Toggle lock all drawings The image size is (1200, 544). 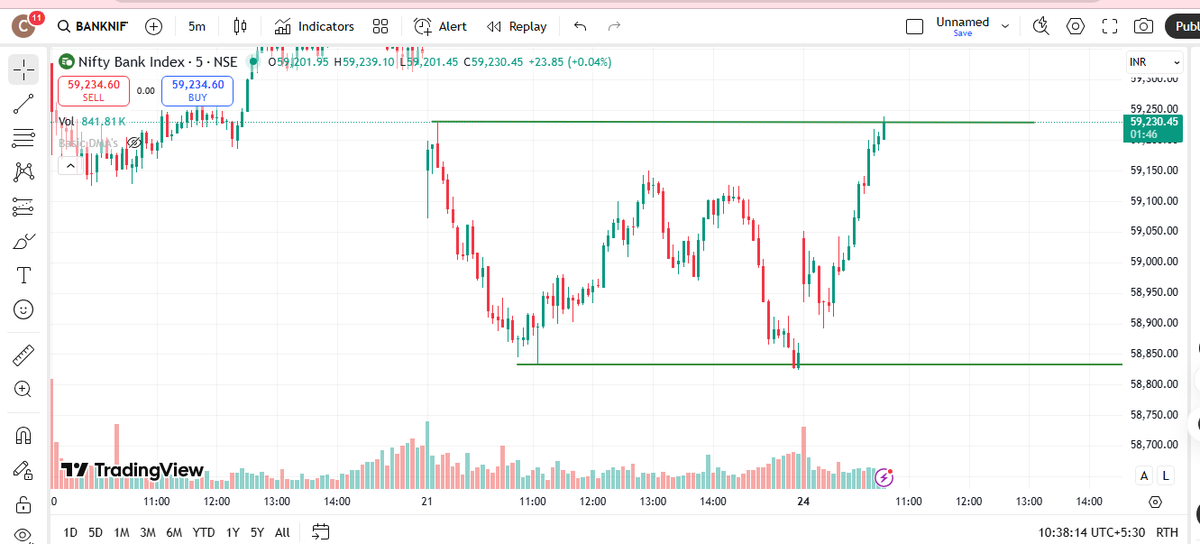24,503
